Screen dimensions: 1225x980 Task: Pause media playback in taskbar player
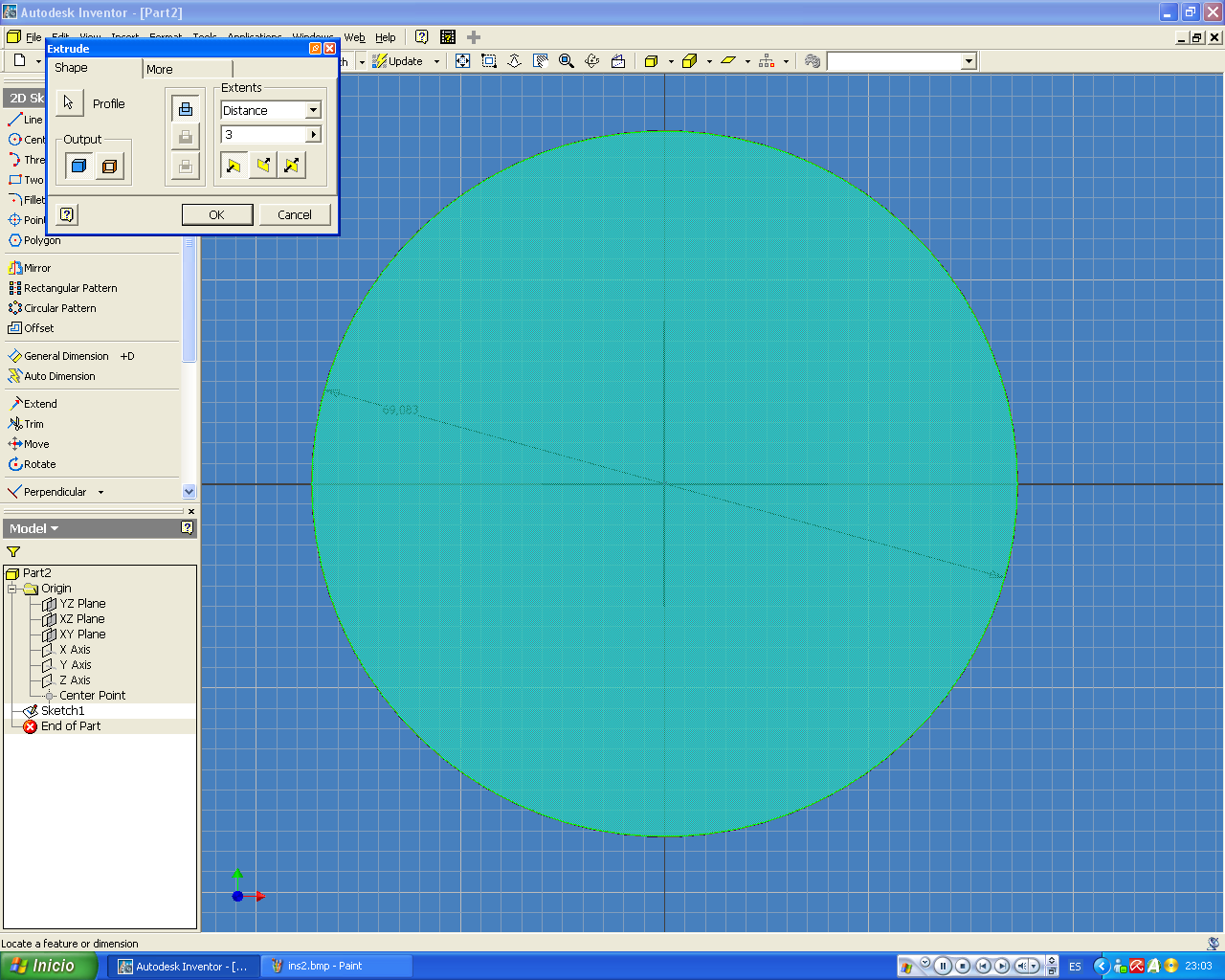pyautogui.click(x=943, y=966)
